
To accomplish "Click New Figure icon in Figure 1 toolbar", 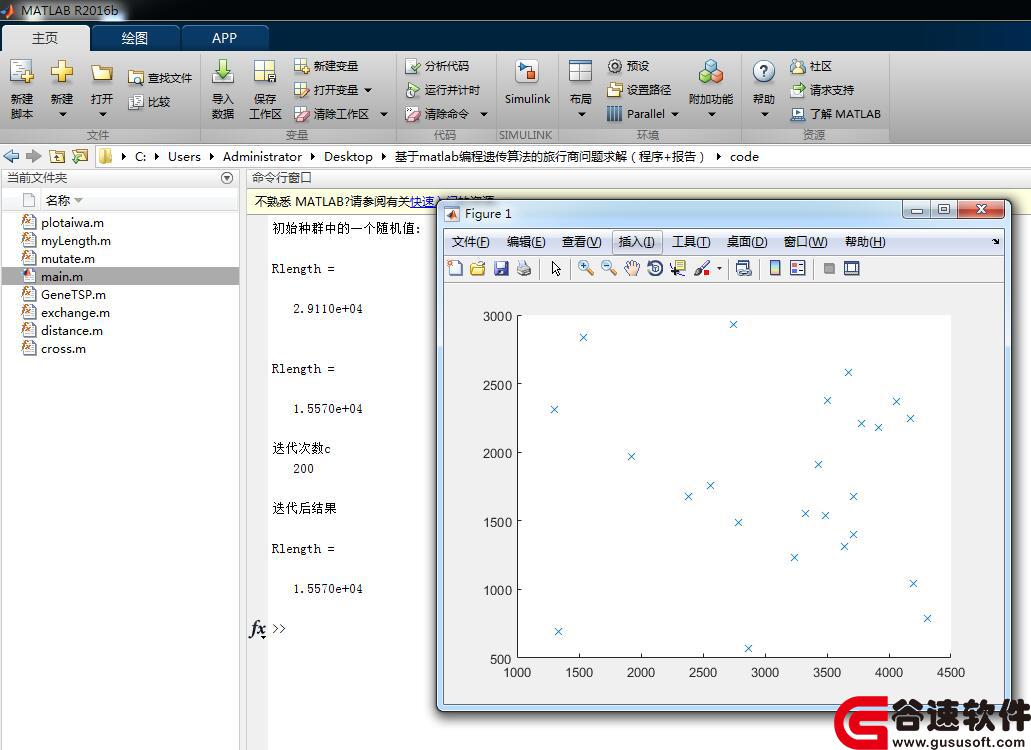I will (455, 268).
